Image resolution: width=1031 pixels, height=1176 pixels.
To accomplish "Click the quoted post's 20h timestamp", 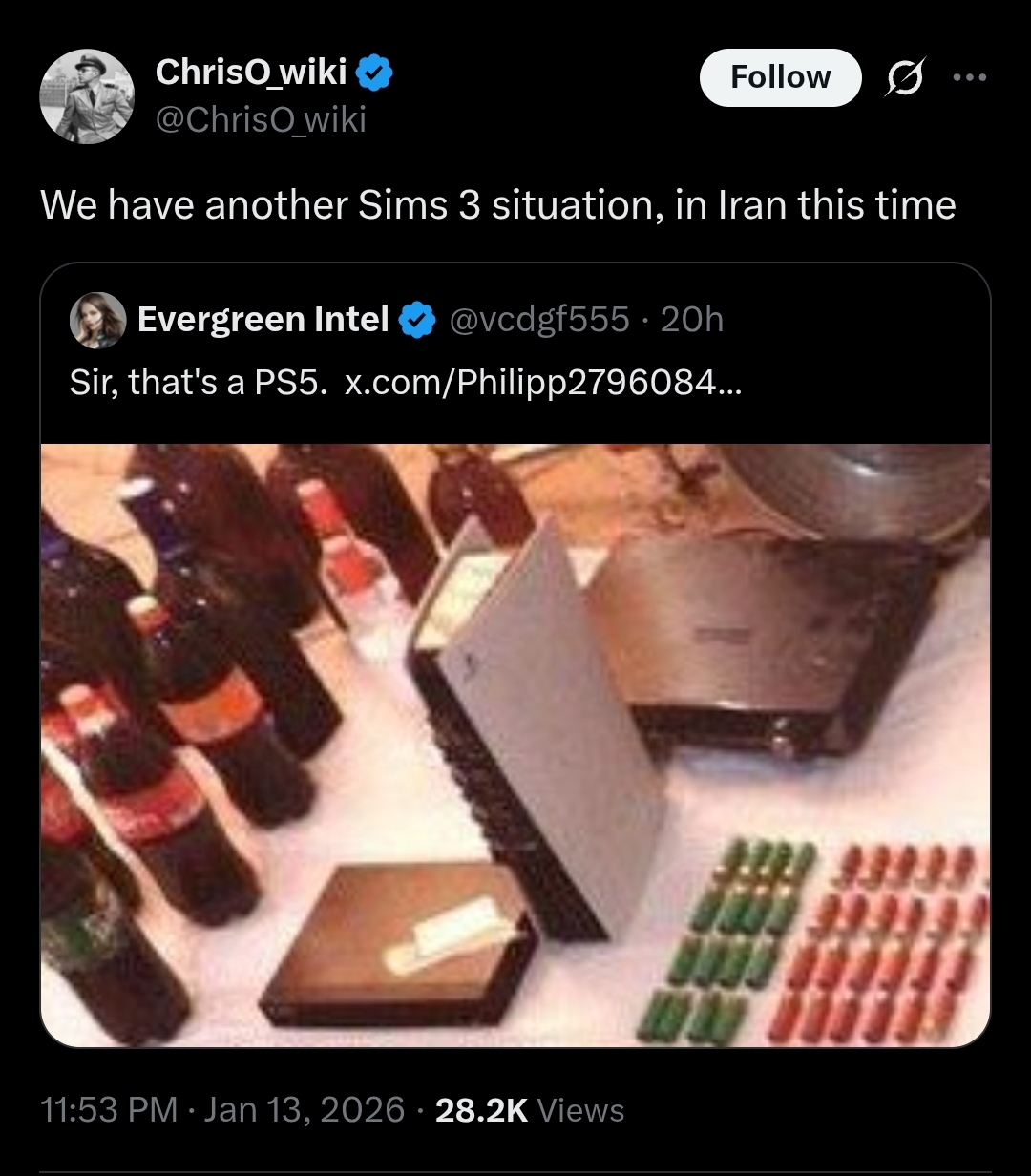I will coord(692,320).
